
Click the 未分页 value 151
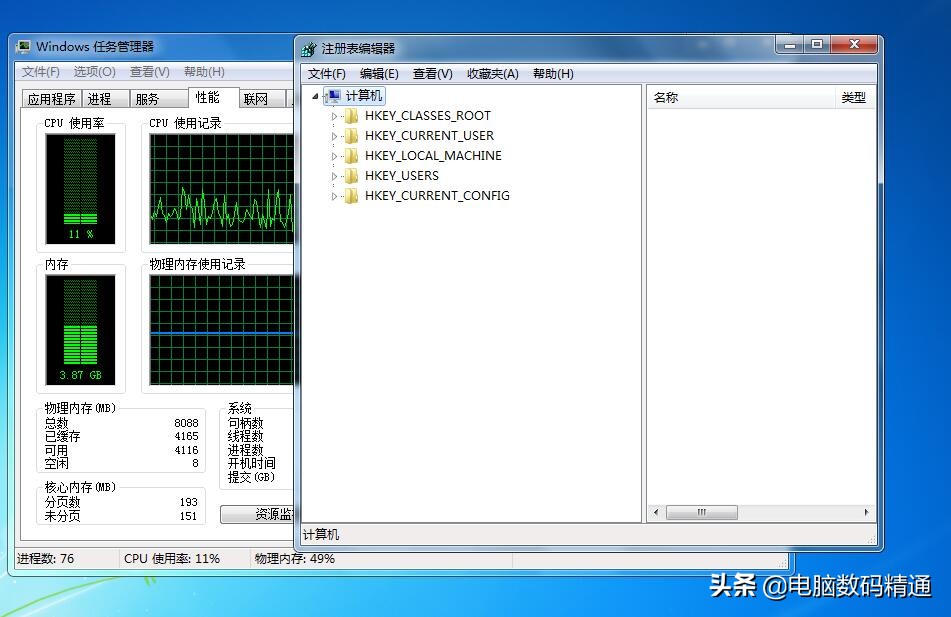click(189, 516)
